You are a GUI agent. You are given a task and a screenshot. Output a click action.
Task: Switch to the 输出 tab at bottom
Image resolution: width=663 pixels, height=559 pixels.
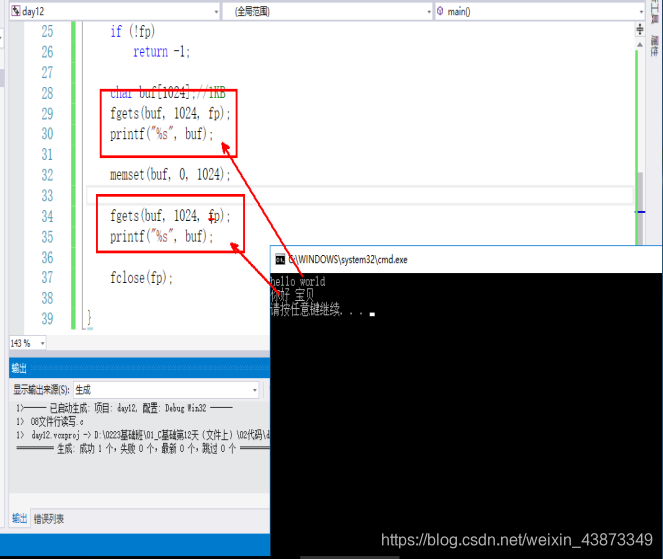point(19,518)
